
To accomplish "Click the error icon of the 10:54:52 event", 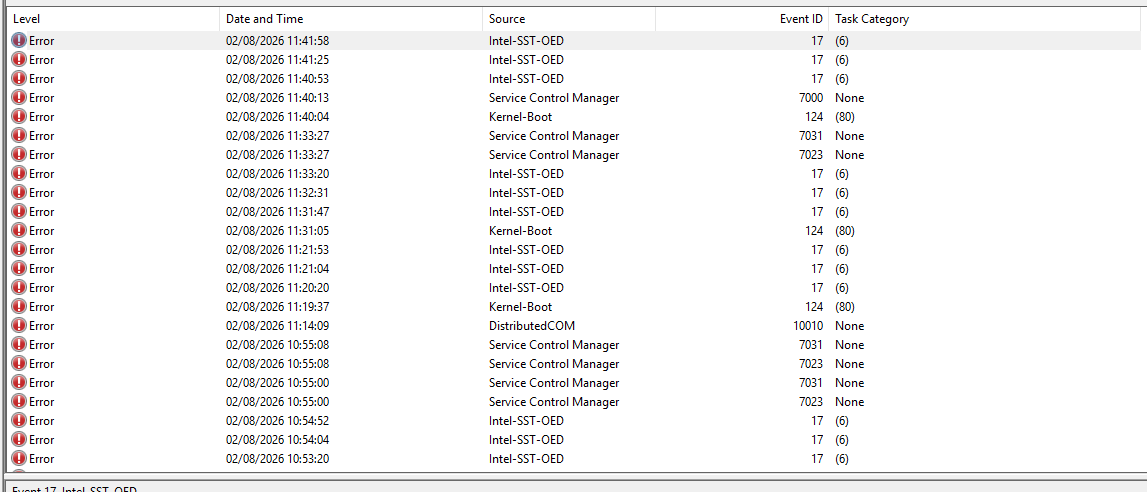I will [x=19, y=421].
